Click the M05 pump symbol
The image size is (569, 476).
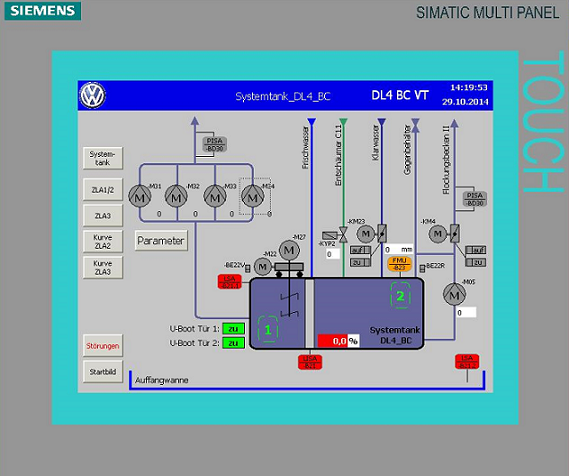454,294
